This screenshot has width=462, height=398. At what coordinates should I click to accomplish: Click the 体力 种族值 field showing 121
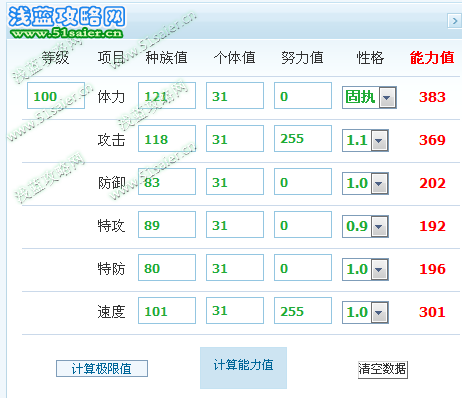167,96
